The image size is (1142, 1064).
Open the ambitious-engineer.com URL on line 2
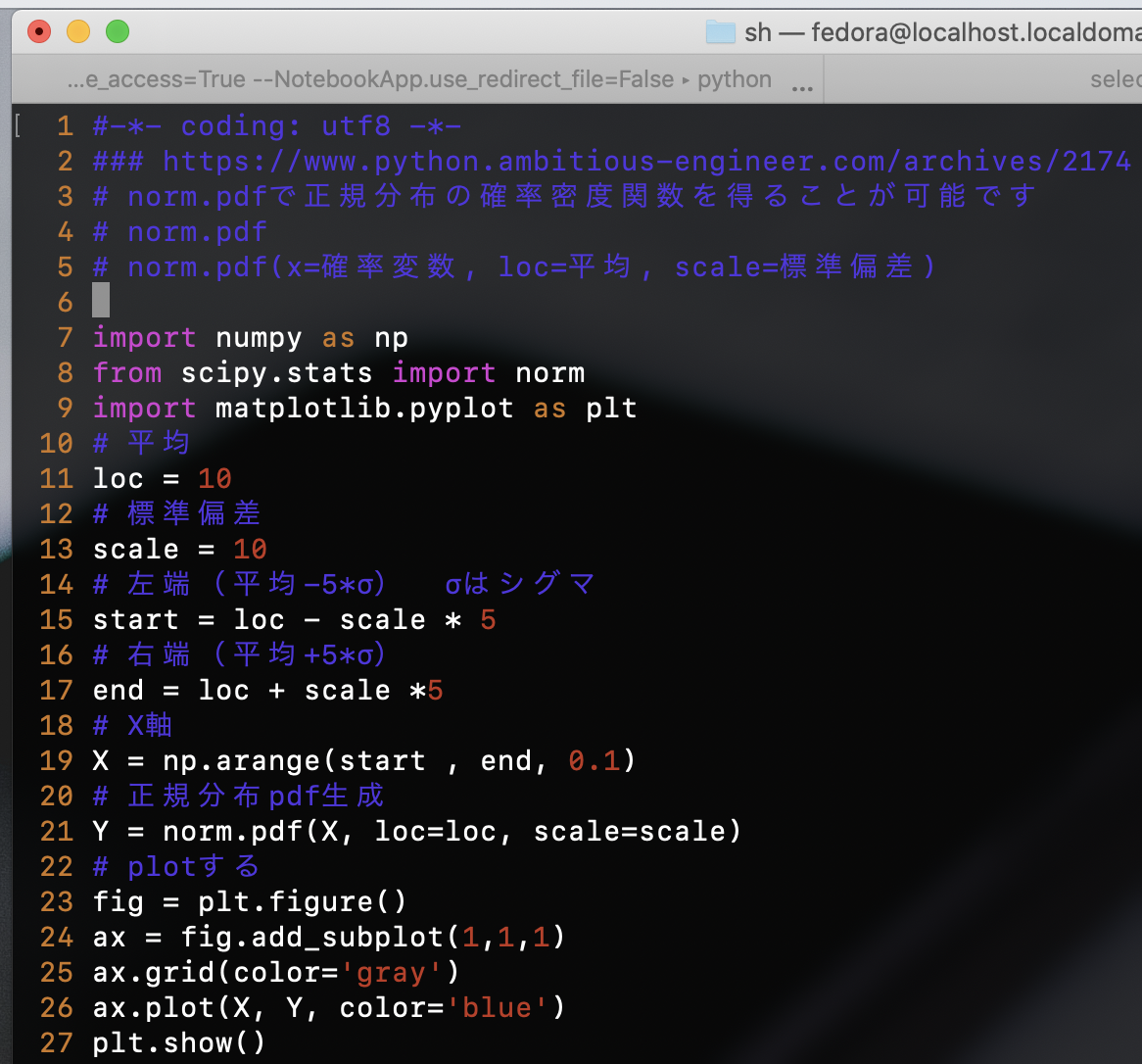tap(588, 161)
